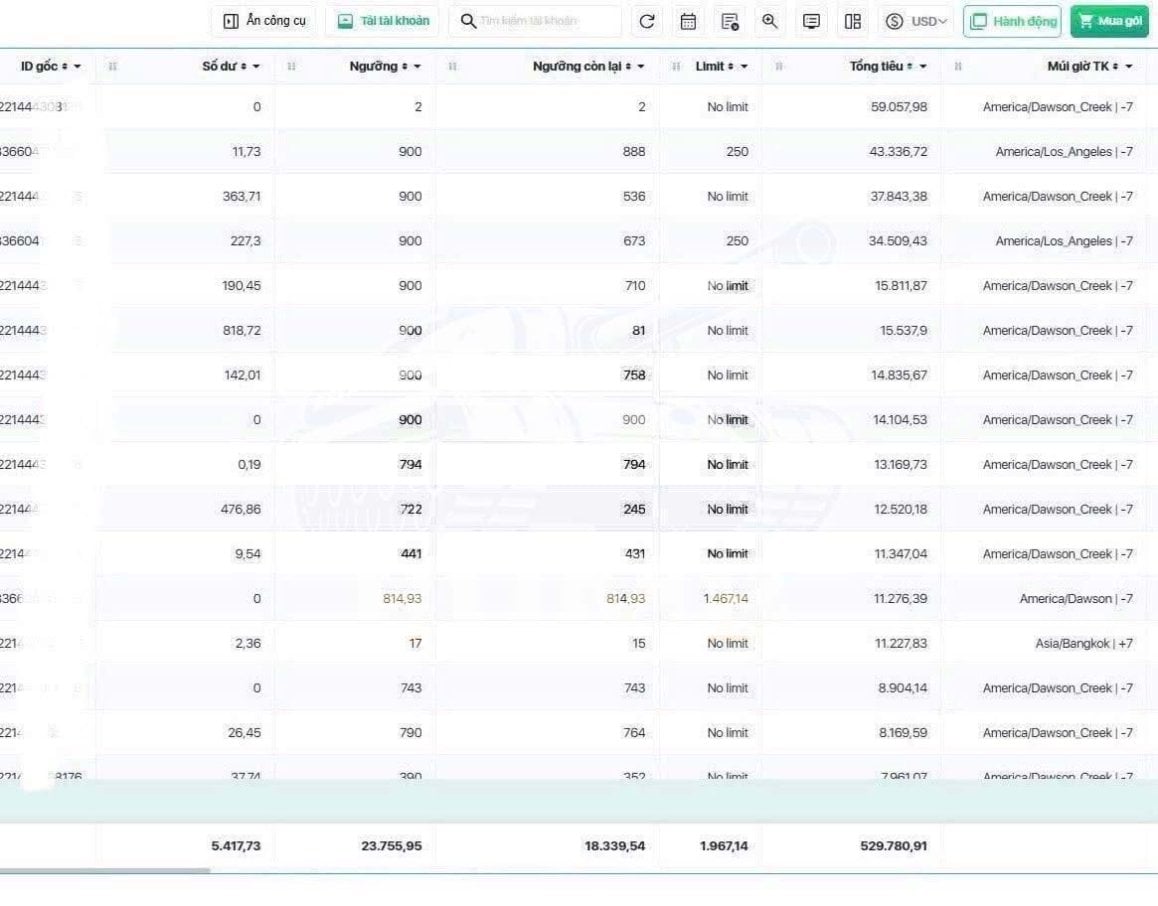Click total spend 34.509,43
The height and width of the screenshot is (906, 1158).
897,241
